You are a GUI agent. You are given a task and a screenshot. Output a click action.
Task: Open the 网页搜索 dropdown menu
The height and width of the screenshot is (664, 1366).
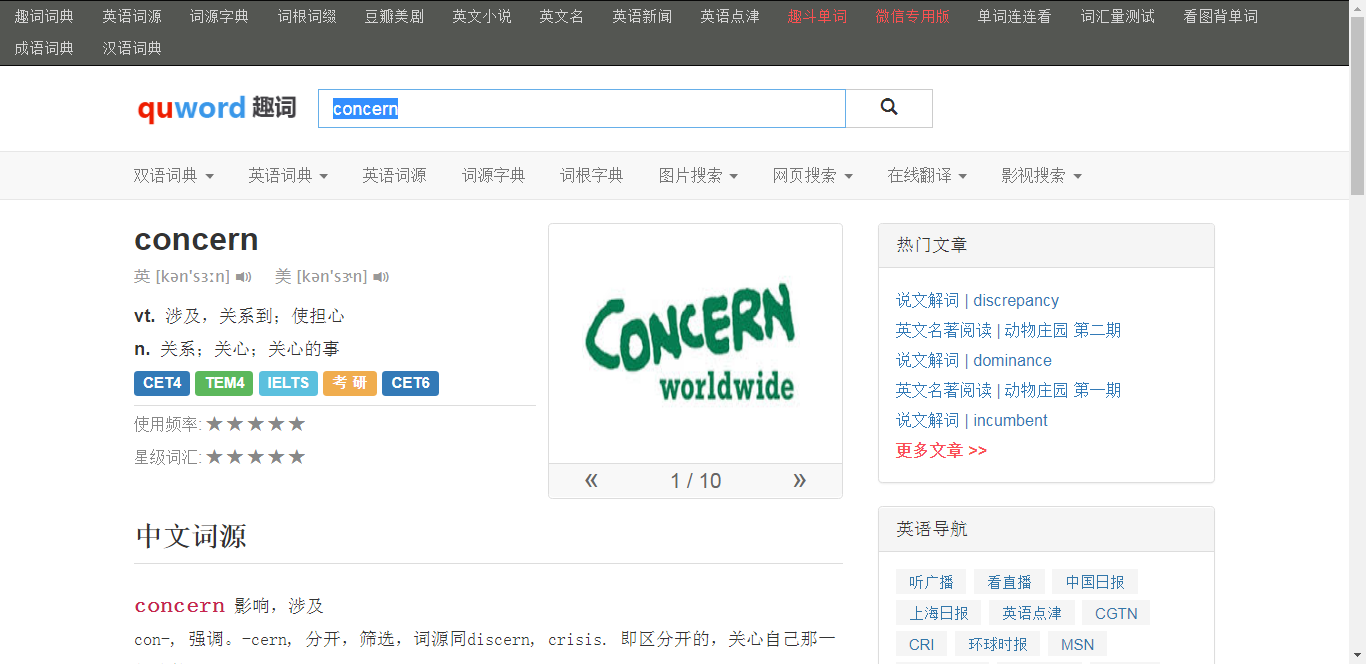tap(813, 176)
